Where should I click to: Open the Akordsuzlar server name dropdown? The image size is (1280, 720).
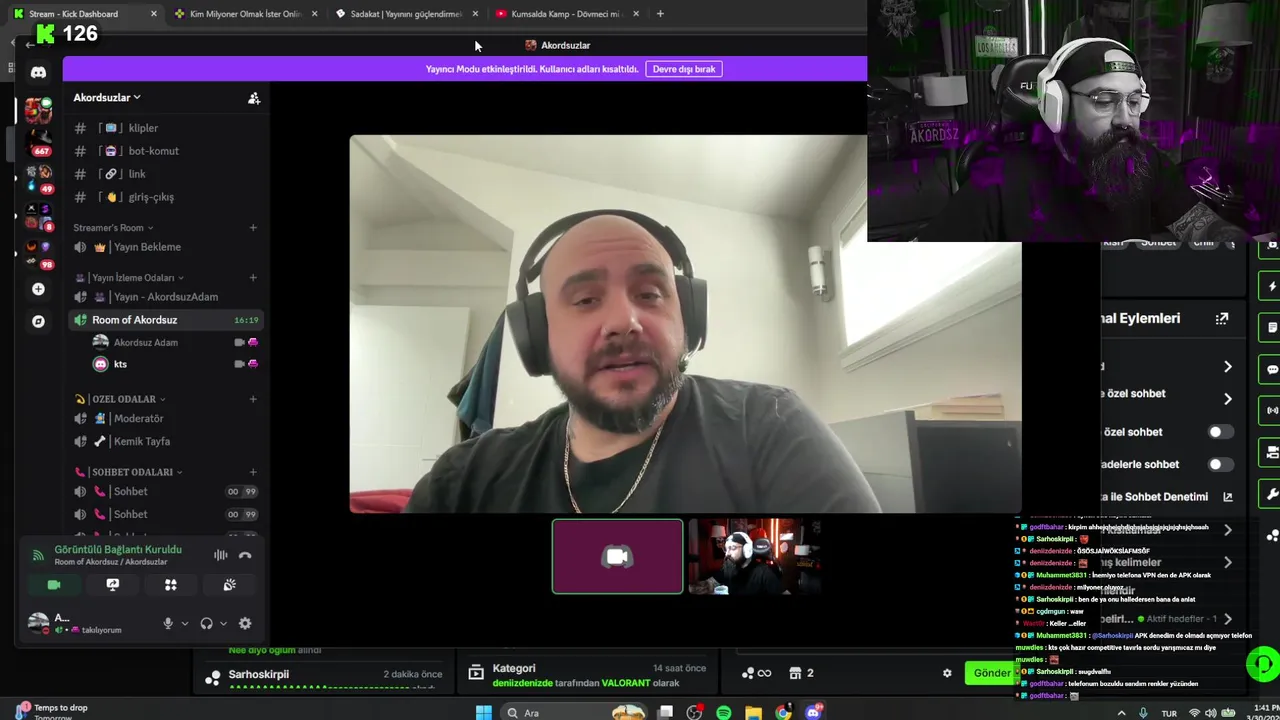click(x=107, y=97)
